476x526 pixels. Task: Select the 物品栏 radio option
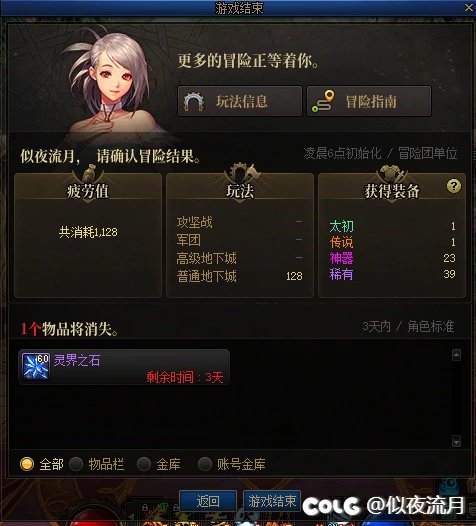point(76,464)
